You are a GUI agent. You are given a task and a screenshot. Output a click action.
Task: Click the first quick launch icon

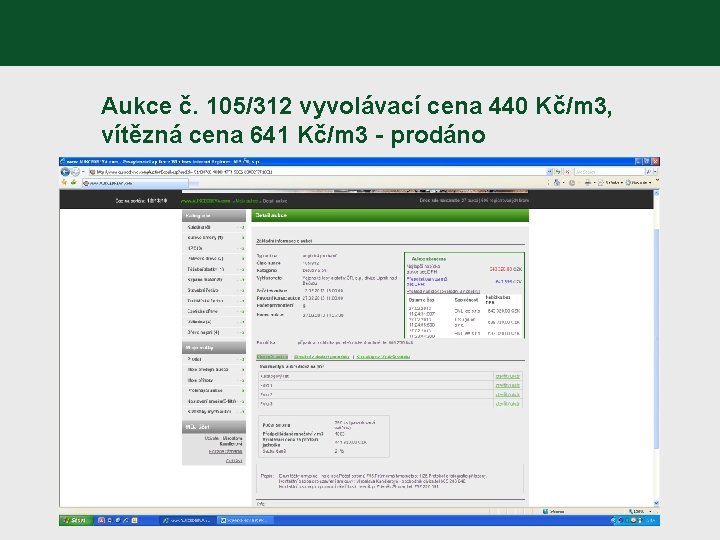coord(101,520)
